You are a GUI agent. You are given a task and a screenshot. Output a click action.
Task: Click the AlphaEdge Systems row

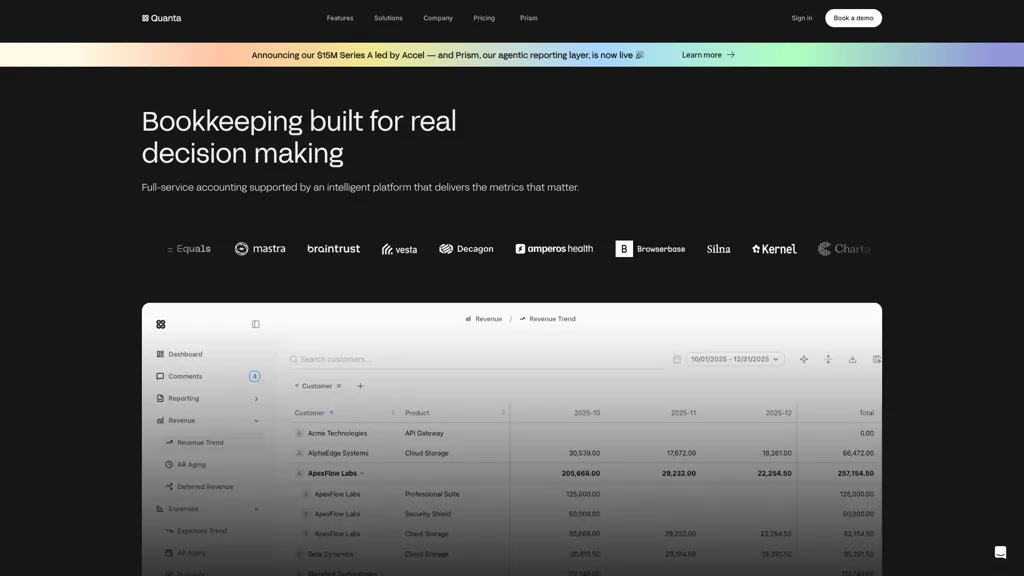tap(584, 453)
